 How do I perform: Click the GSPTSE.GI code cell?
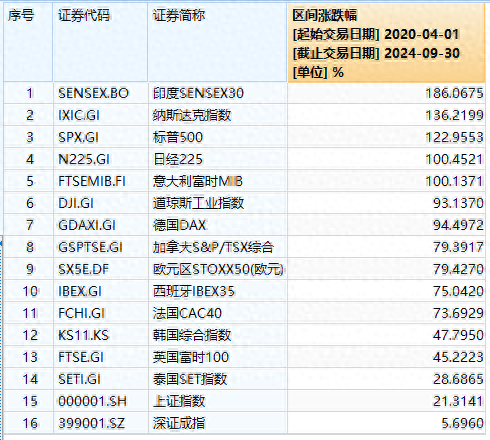pos(100,247)
